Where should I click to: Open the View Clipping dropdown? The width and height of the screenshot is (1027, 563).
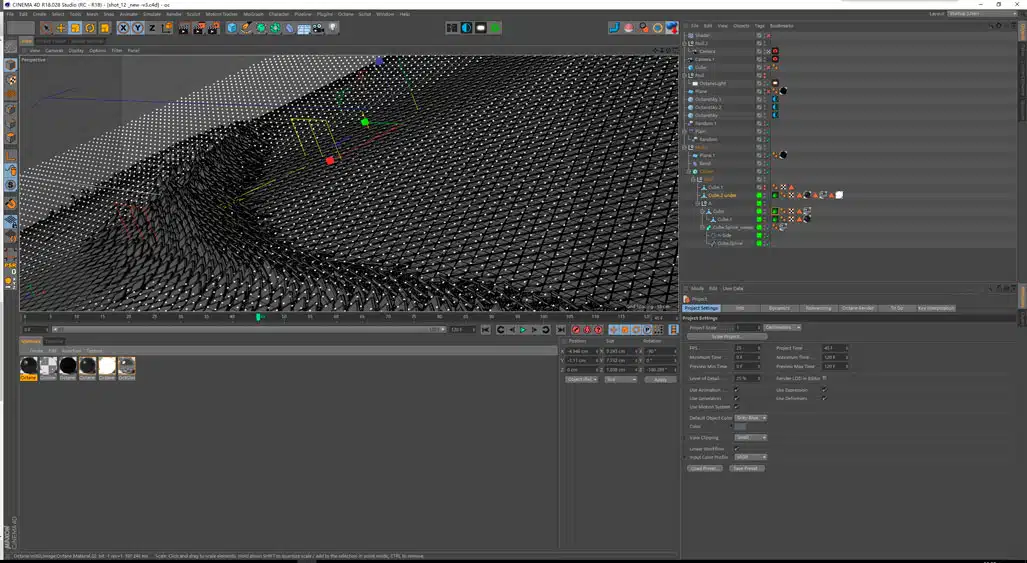[751, 437]
